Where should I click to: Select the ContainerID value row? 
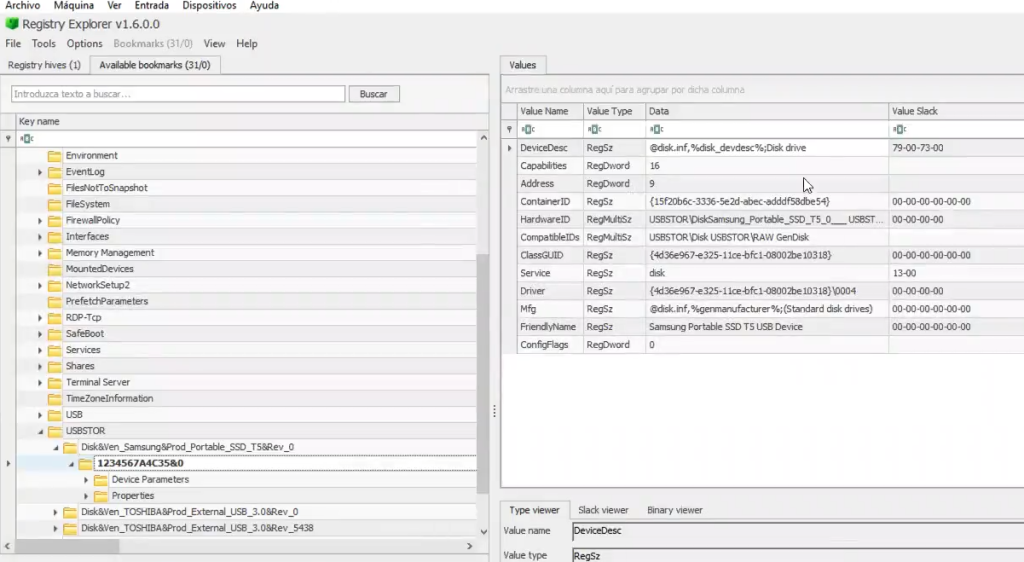[762, 202]
